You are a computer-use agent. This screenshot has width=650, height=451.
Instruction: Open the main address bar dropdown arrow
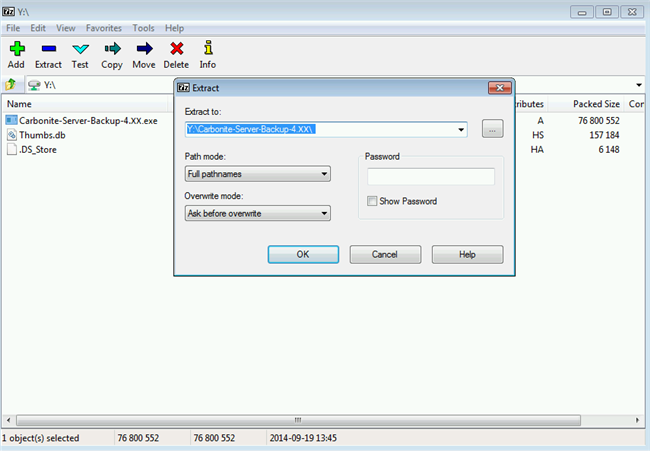point(639,85)
